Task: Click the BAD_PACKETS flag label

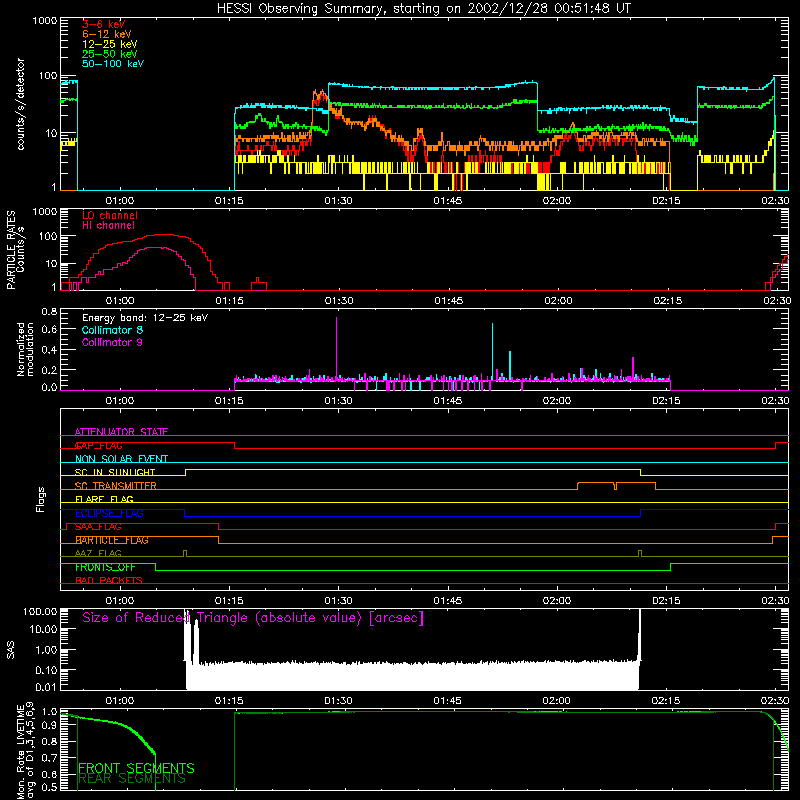Action: click(x=109, y=580)
